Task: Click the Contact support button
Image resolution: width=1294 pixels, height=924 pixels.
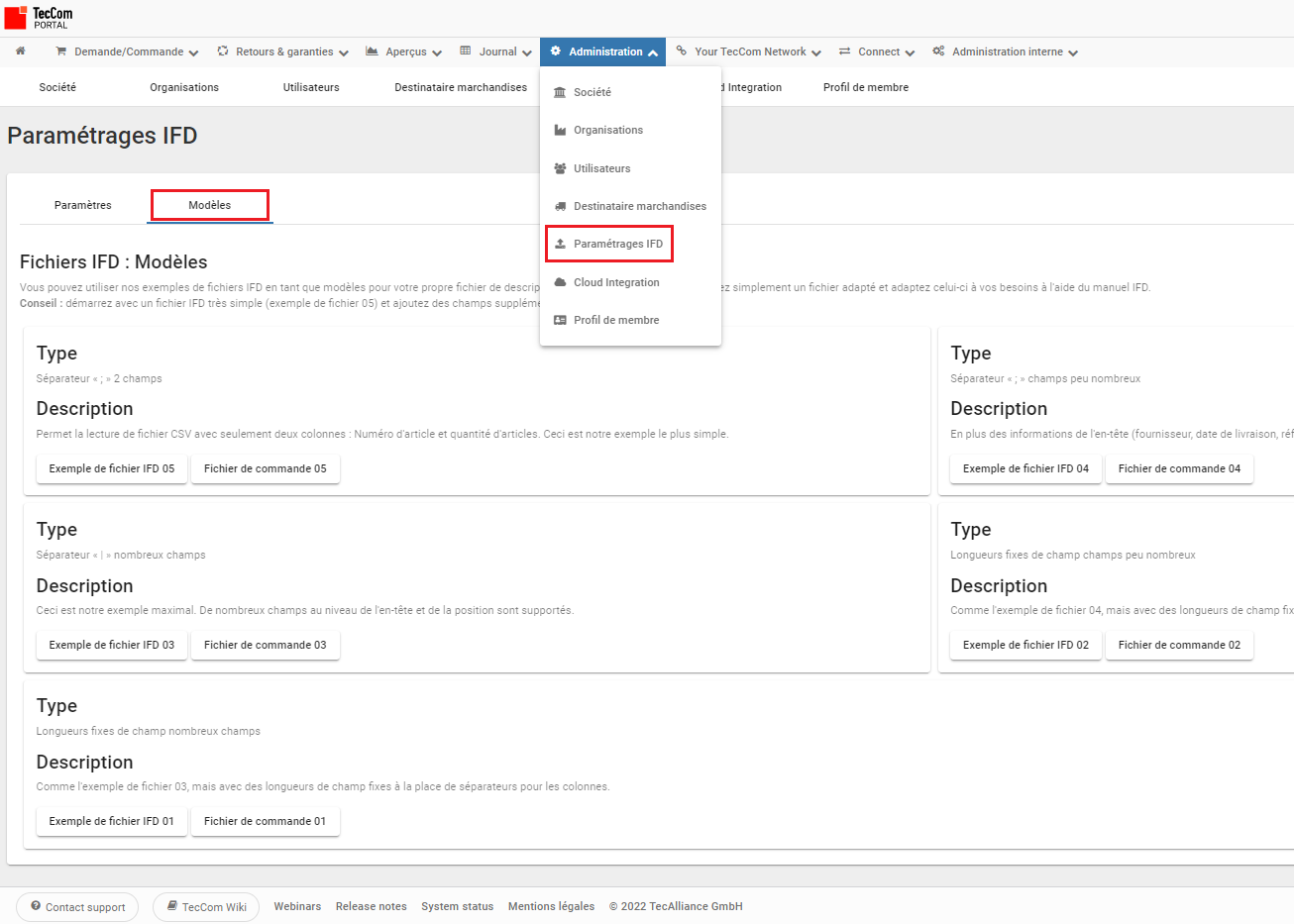Action: click(x=77, y=907)
